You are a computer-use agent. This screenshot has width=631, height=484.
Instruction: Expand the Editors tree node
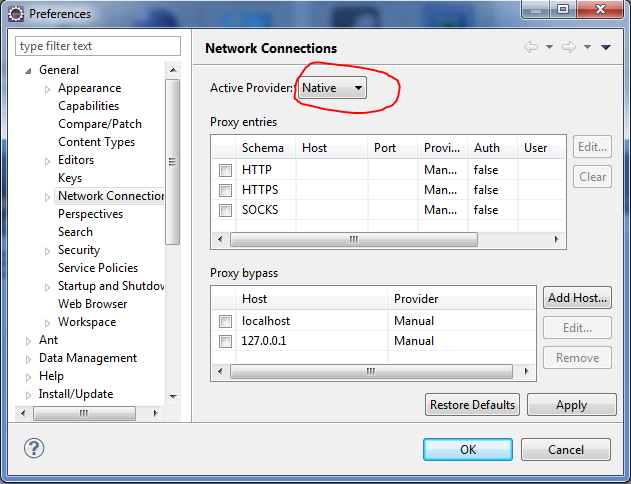(x=47, y=160)
